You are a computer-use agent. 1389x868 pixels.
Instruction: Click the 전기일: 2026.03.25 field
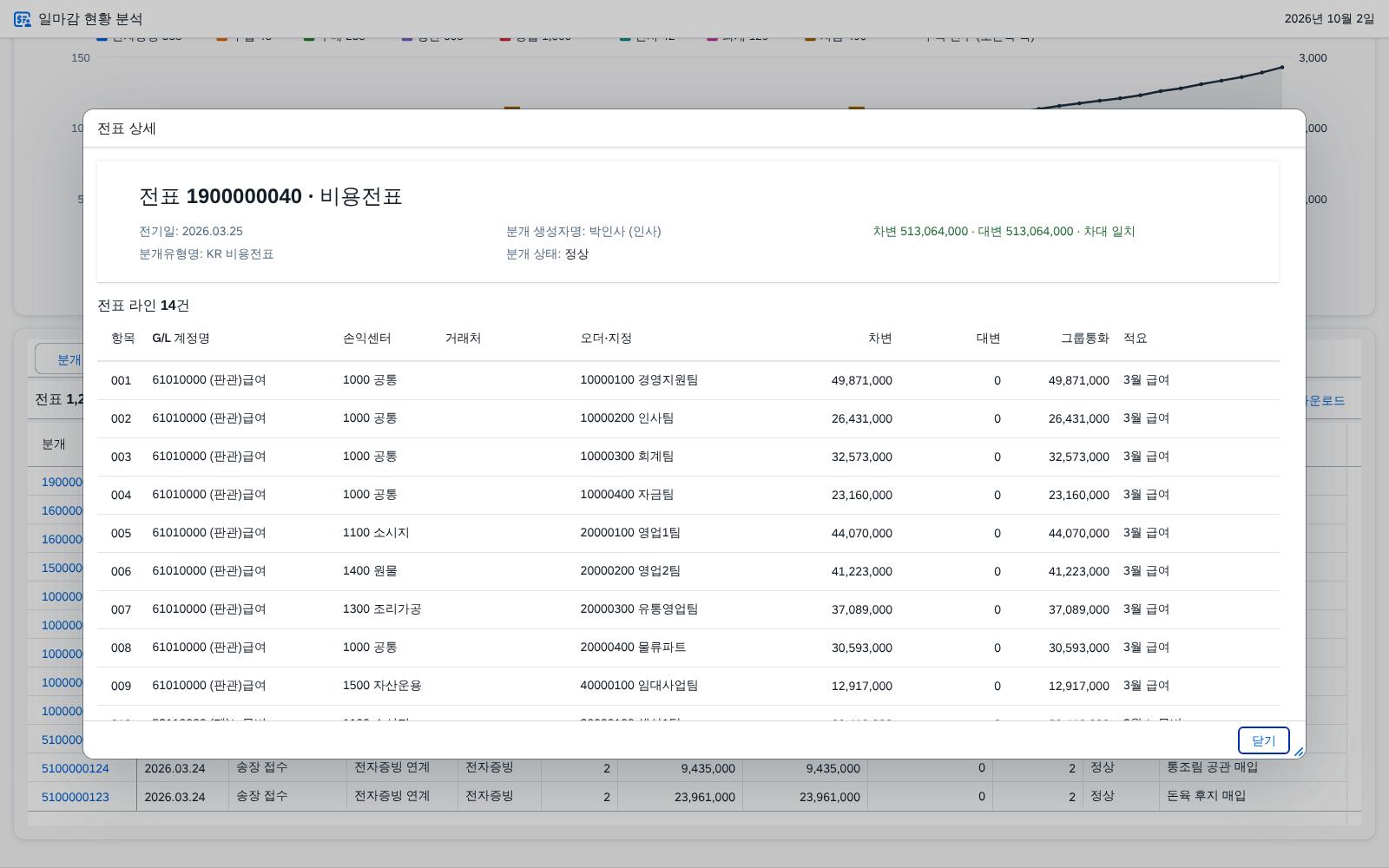[191, 232]
